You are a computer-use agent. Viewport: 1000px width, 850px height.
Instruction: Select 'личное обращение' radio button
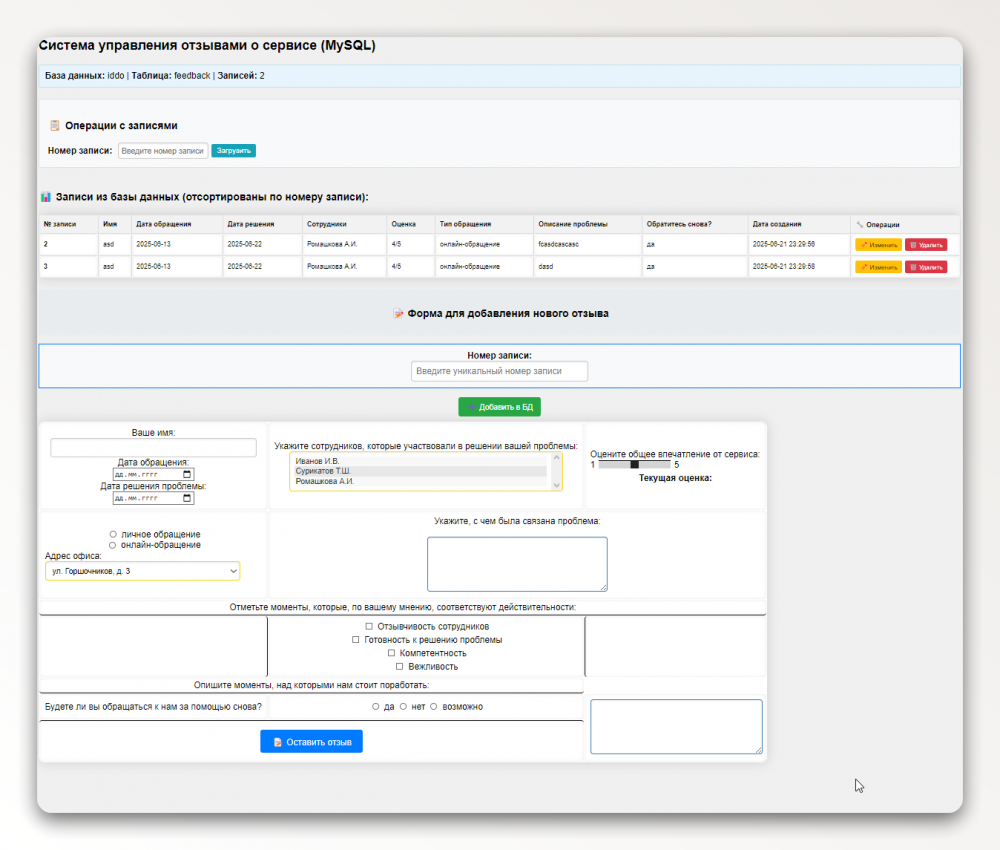tap(113, 534)
